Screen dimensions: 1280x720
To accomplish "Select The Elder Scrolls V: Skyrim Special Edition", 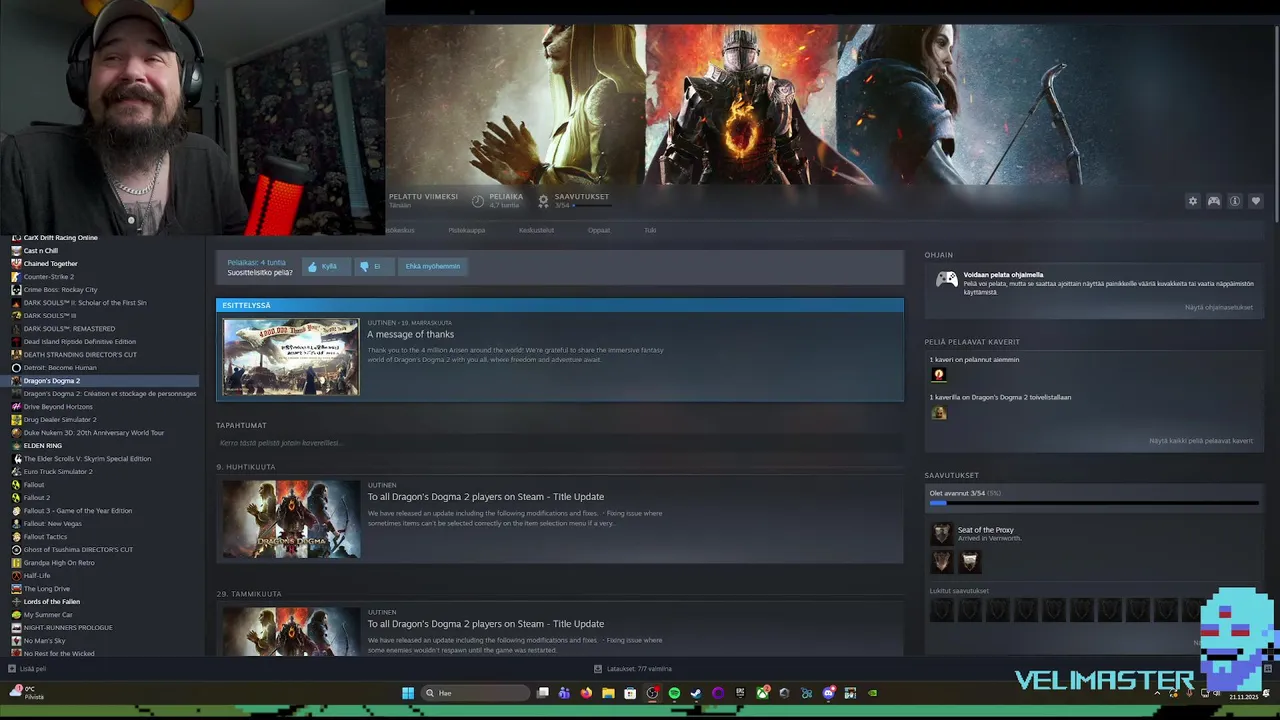I will (x=87, y=459).
